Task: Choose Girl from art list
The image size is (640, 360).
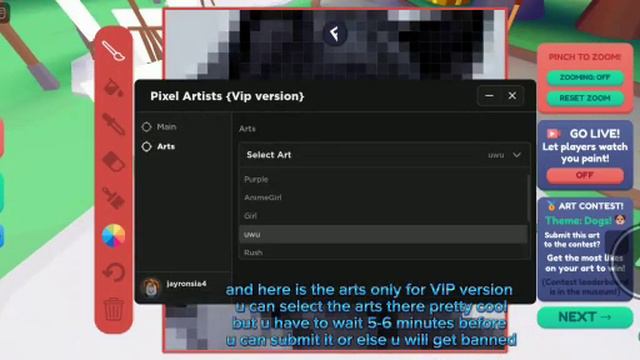Action: click(x=382, y=216)
